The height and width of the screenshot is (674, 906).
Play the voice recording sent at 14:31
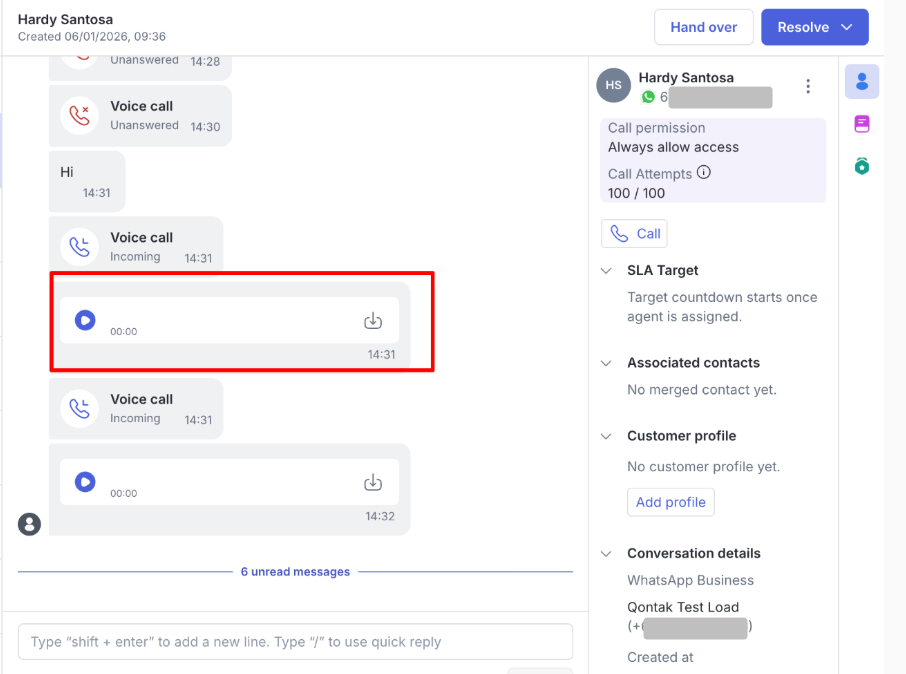point(85,320)
